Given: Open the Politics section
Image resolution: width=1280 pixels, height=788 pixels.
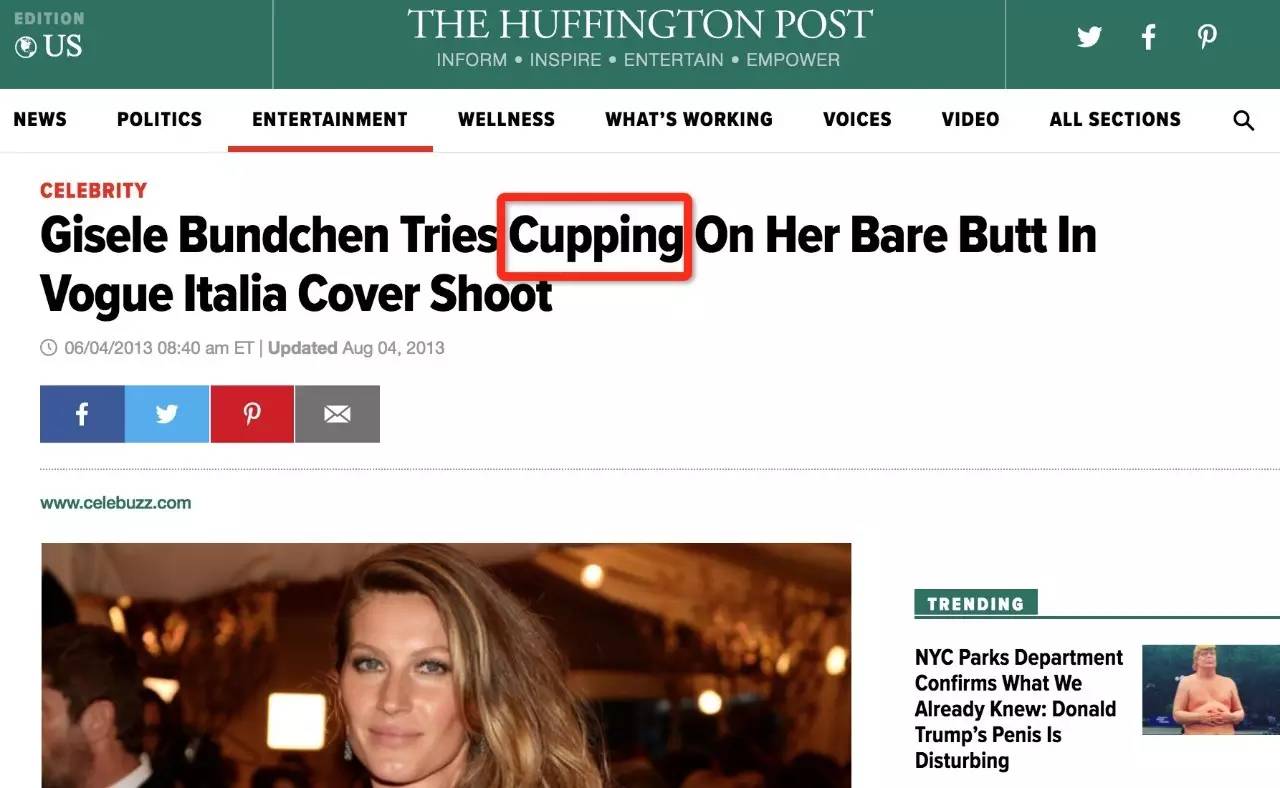Looking at the screenshot, I should [159, 120].
